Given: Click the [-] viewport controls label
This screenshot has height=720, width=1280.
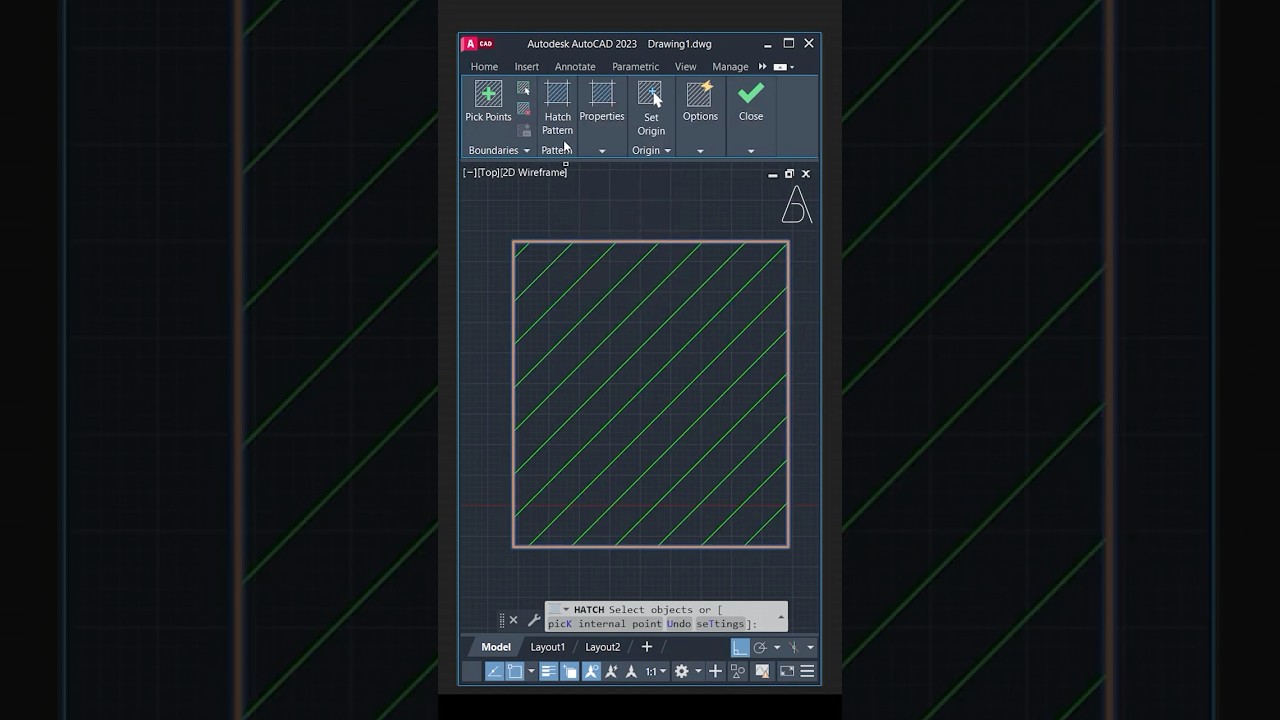Looking at the screenshot, I should 469,173.
